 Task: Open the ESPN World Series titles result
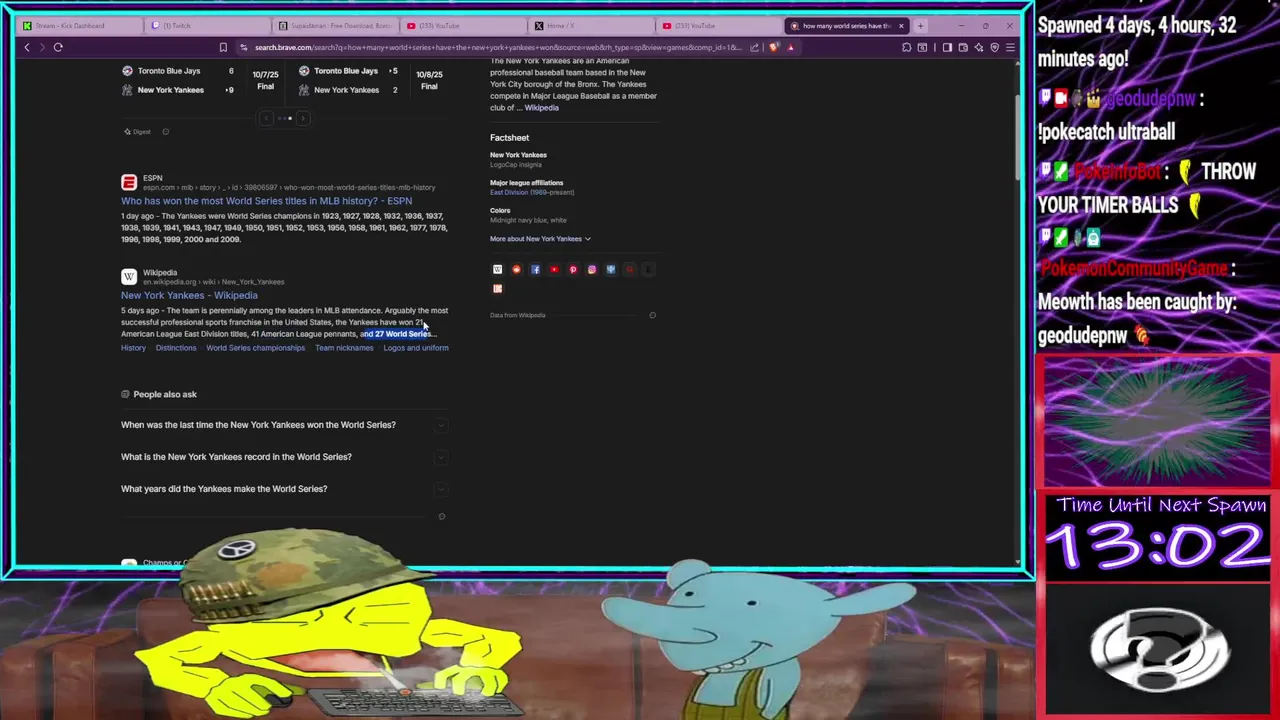click(266, 201)
